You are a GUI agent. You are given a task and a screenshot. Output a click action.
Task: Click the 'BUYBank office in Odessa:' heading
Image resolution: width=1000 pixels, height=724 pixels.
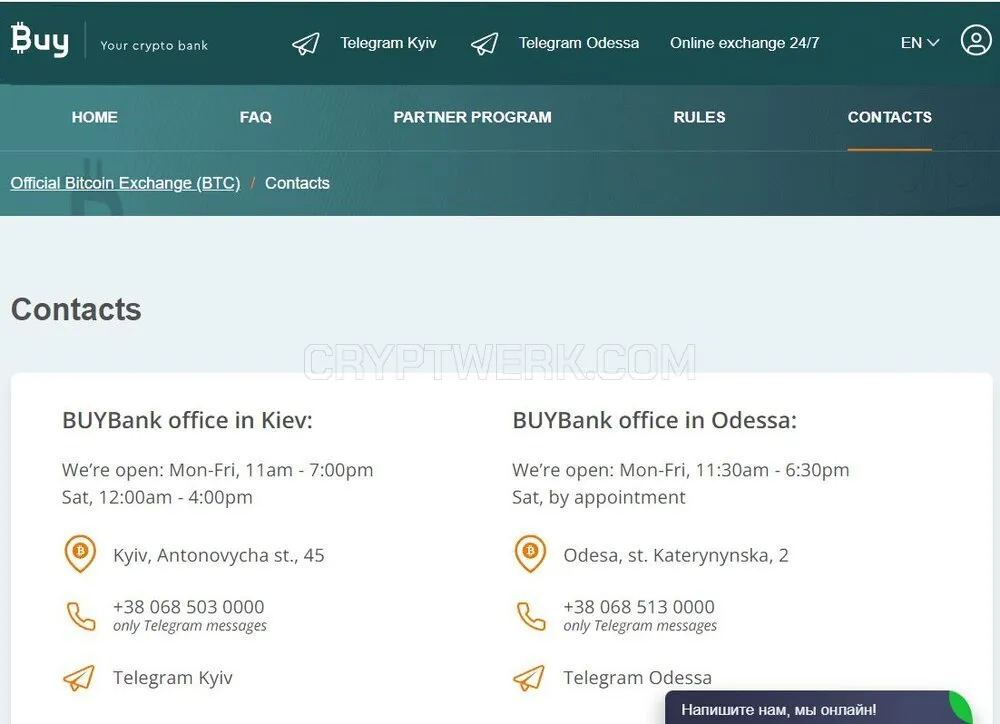[x=654, y=420]
